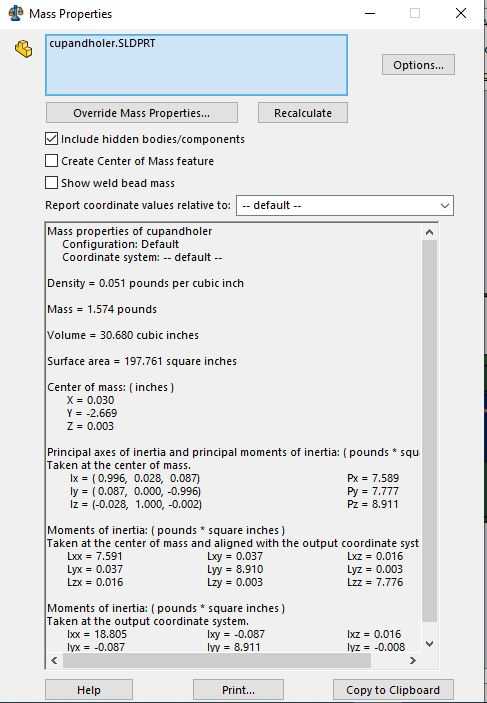Click the 'Pz = 8.911' principal moment

pyautogui.click(x=373, y=504)
